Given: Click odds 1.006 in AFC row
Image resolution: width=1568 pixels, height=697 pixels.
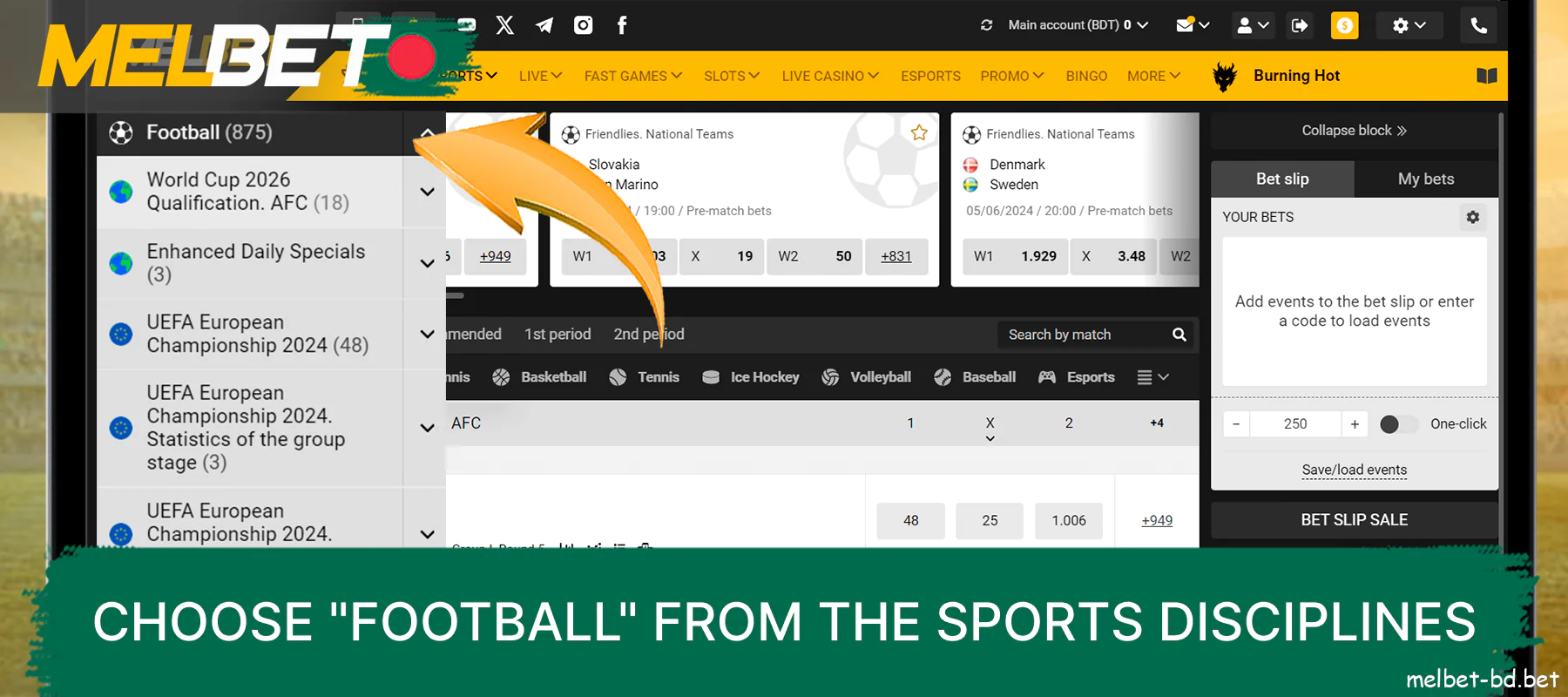Looking at the screenshot, I should click(x=1069, y=520).
